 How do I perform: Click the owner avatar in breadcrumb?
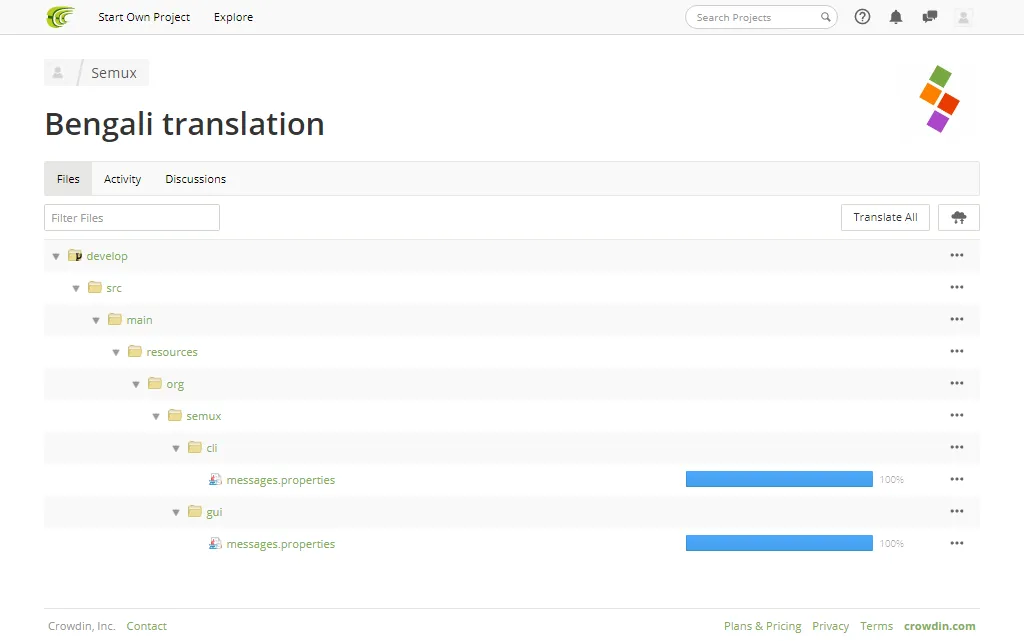point(58,72)
